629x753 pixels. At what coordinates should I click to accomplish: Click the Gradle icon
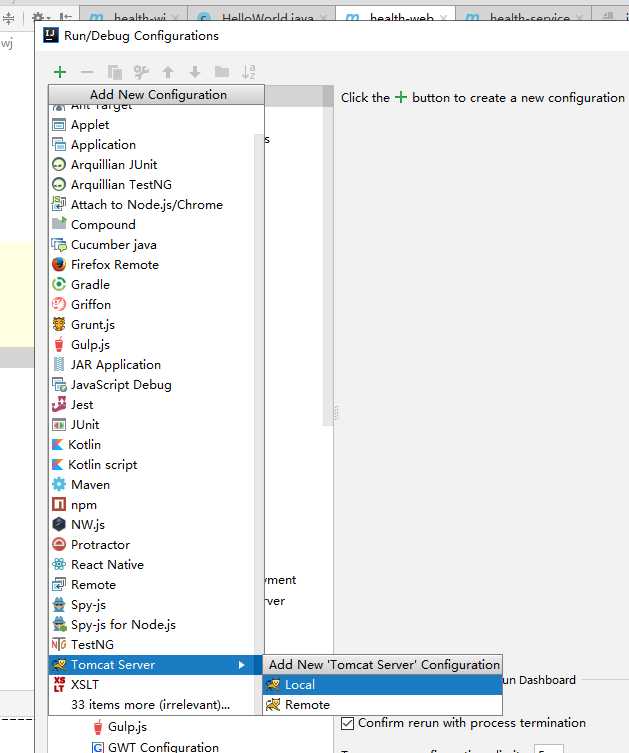click(x=59, y=285)
